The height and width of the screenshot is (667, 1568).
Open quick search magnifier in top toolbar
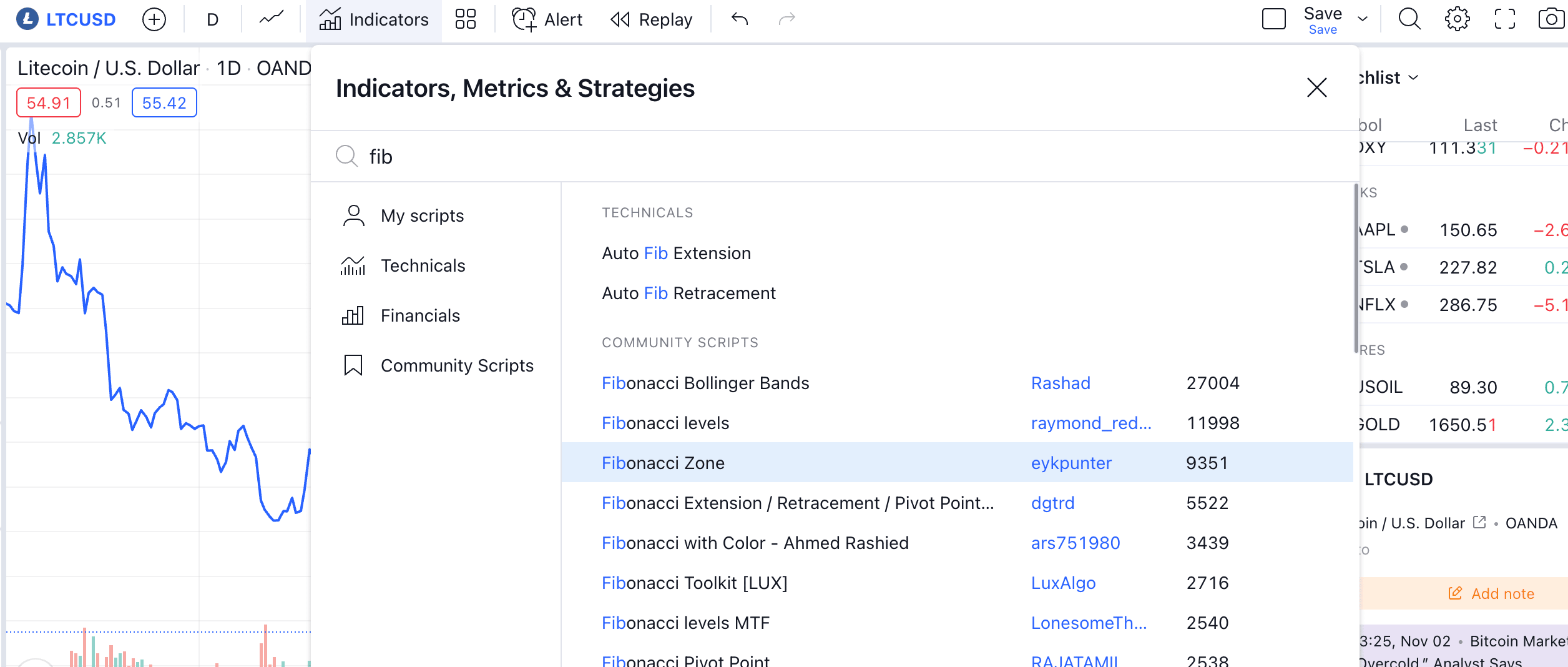point(1409,19)
